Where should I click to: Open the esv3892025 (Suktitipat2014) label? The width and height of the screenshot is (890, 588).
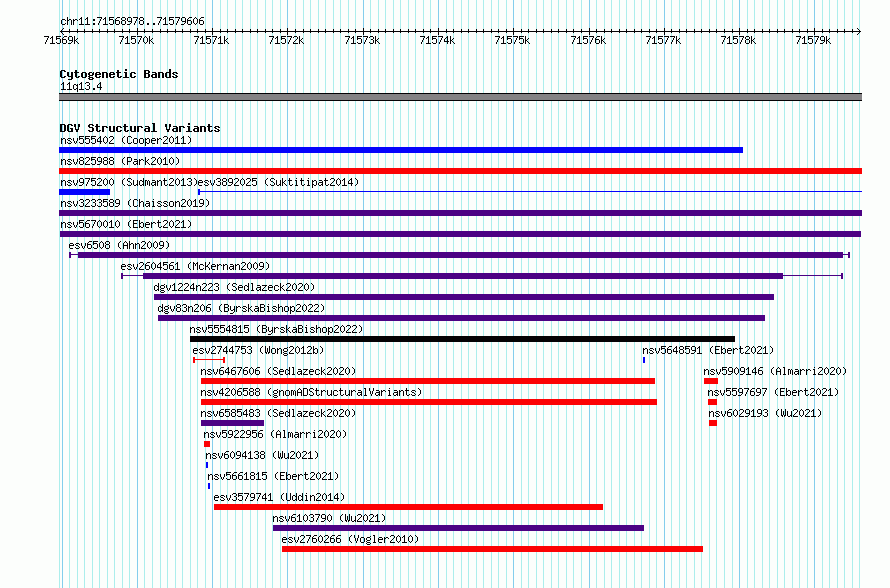point(278,182)
